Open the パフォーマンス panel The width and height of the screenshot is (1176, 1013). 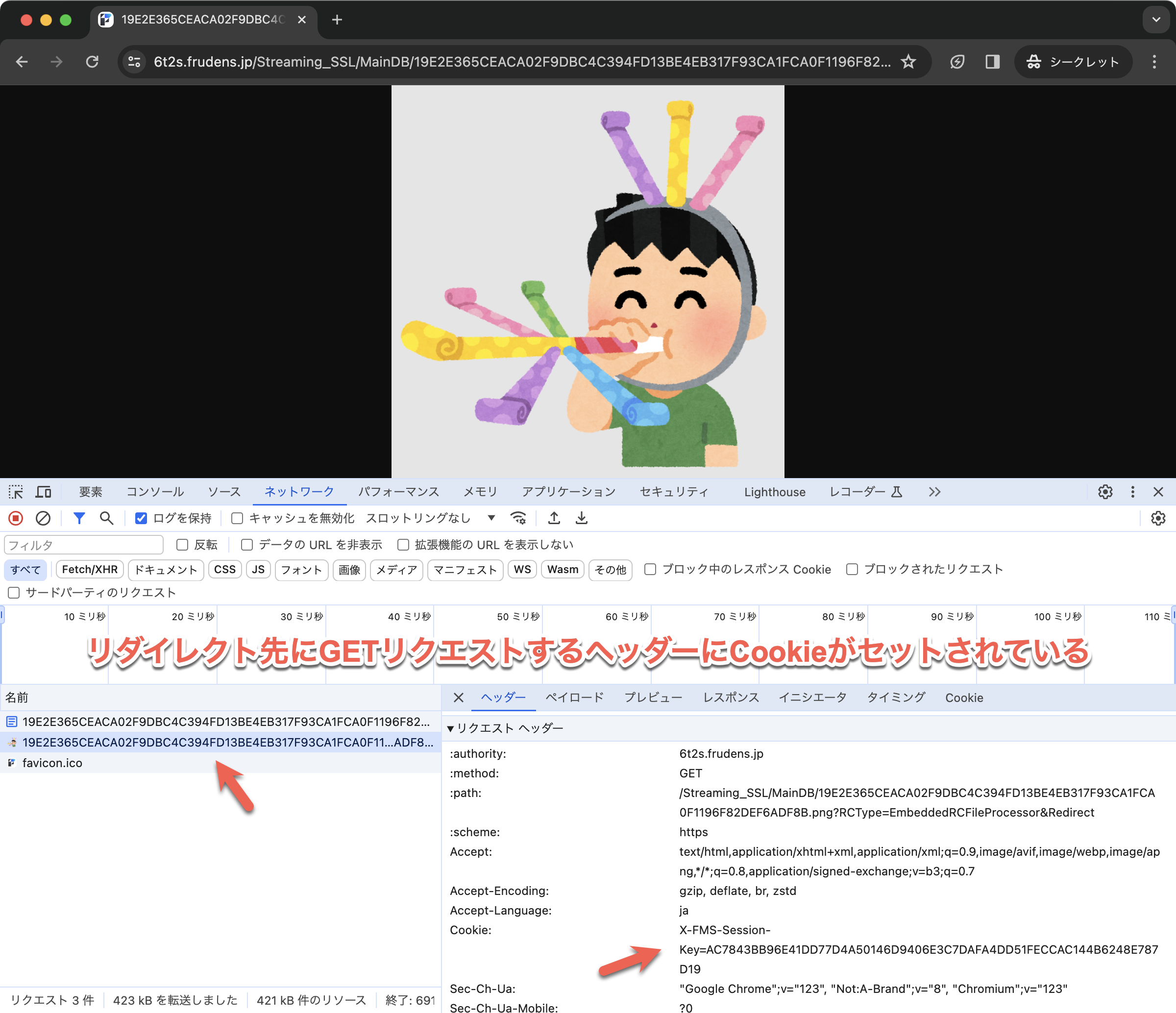pos(398,492)
